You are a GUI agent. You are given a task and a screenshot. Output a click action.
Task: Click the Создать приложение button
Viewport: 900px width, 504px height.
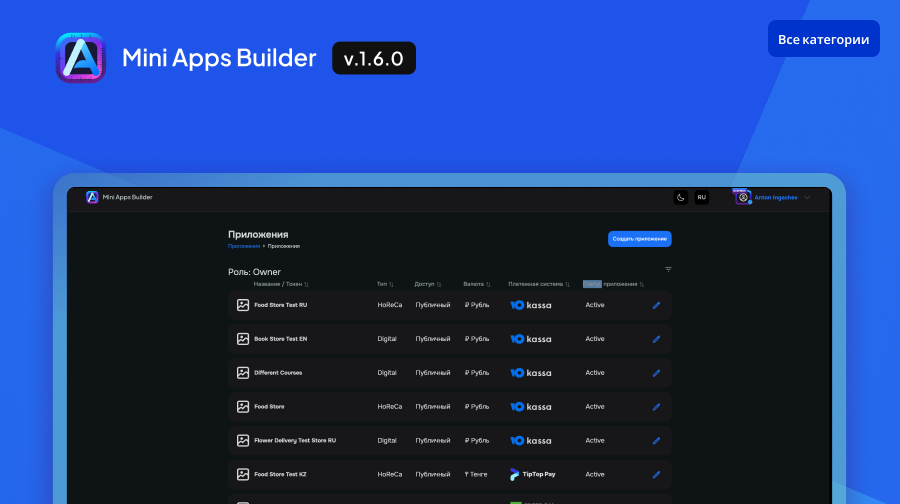click(639, 239)
